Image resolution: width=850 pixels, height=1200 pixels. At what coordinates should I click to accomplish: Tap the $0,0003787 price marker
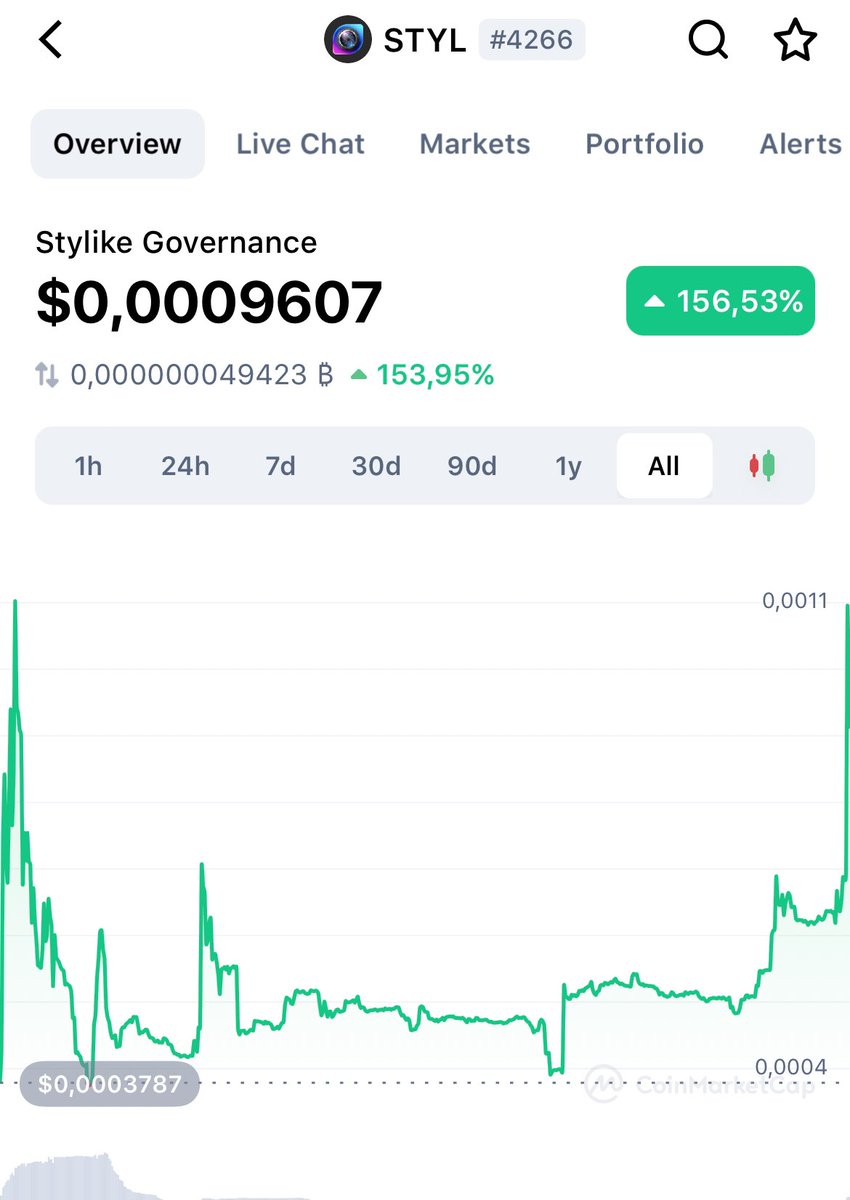coord(110,1083)
